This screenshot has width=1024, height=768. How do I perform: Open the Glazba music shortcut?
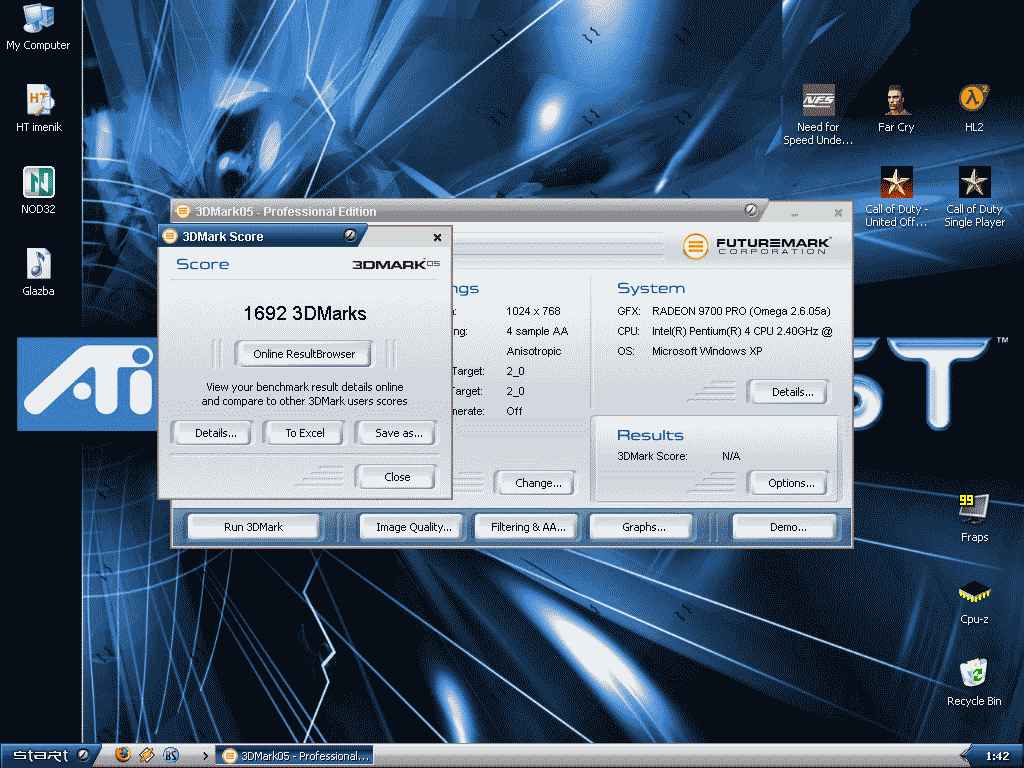click(x=39, y=265)
